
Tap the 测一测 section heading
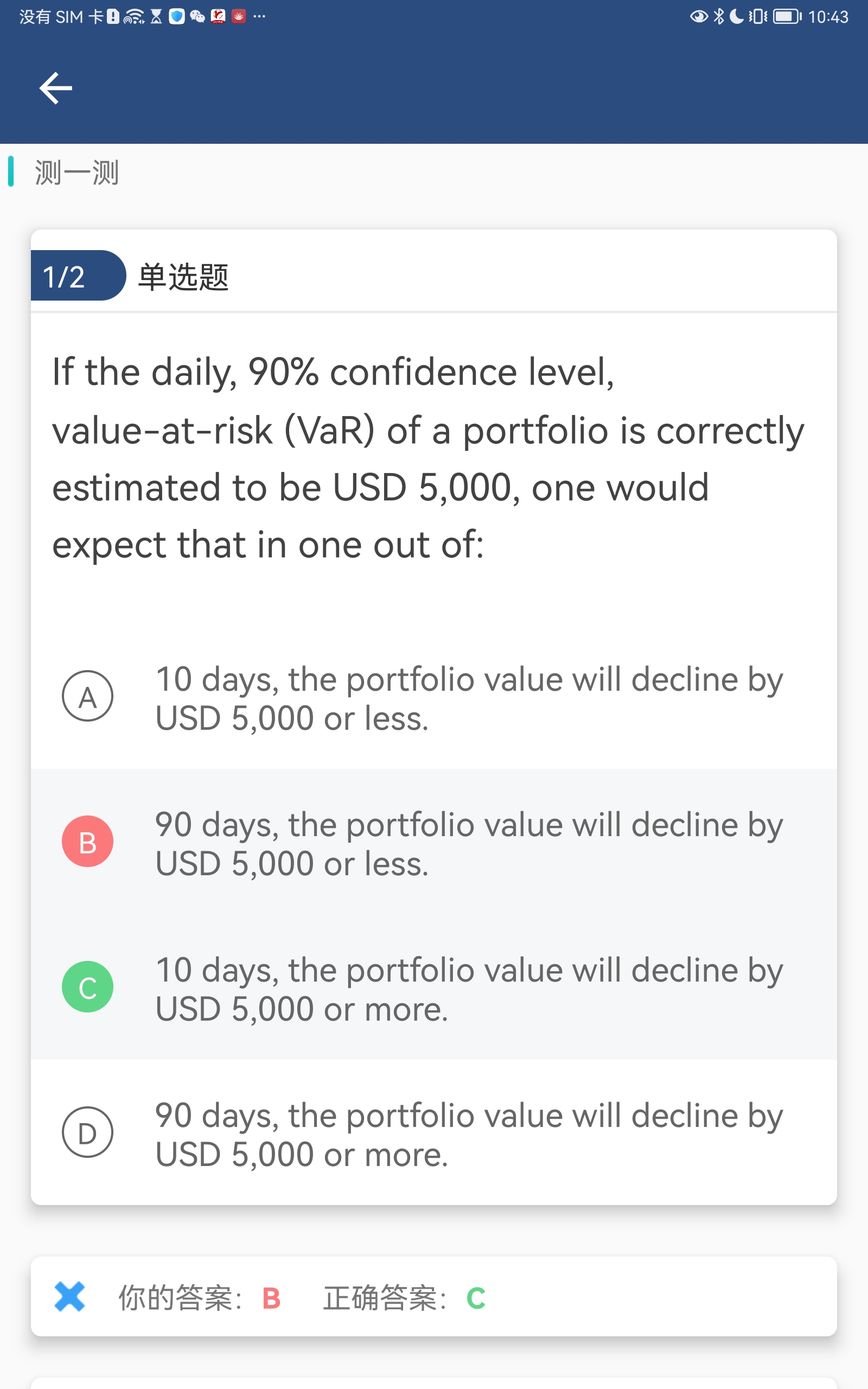pyautogui.click(x=76, y=172)
